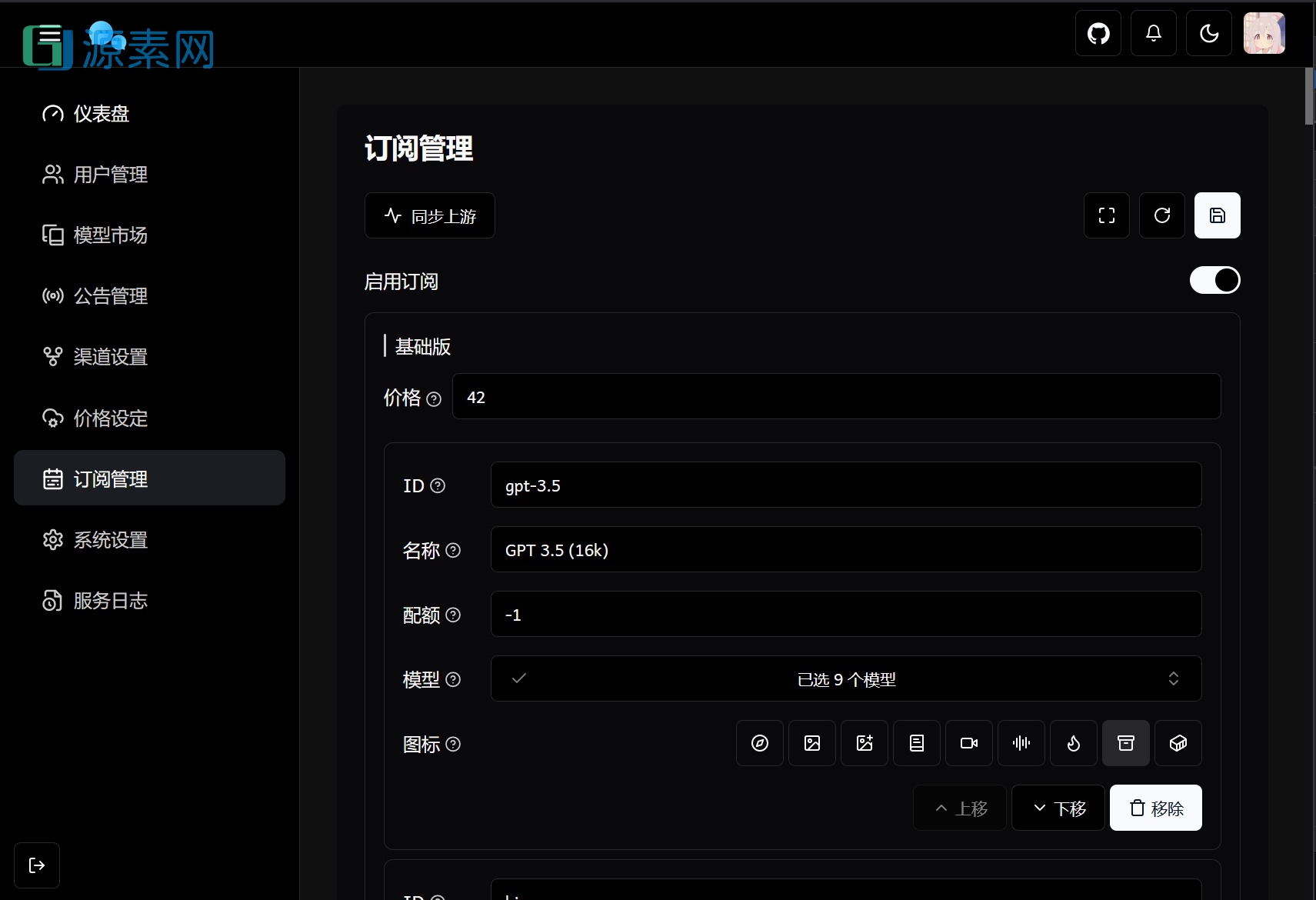Click the highlighted archive box icon
Viewport: 1316px width, 900px height.
[1125, 743]
